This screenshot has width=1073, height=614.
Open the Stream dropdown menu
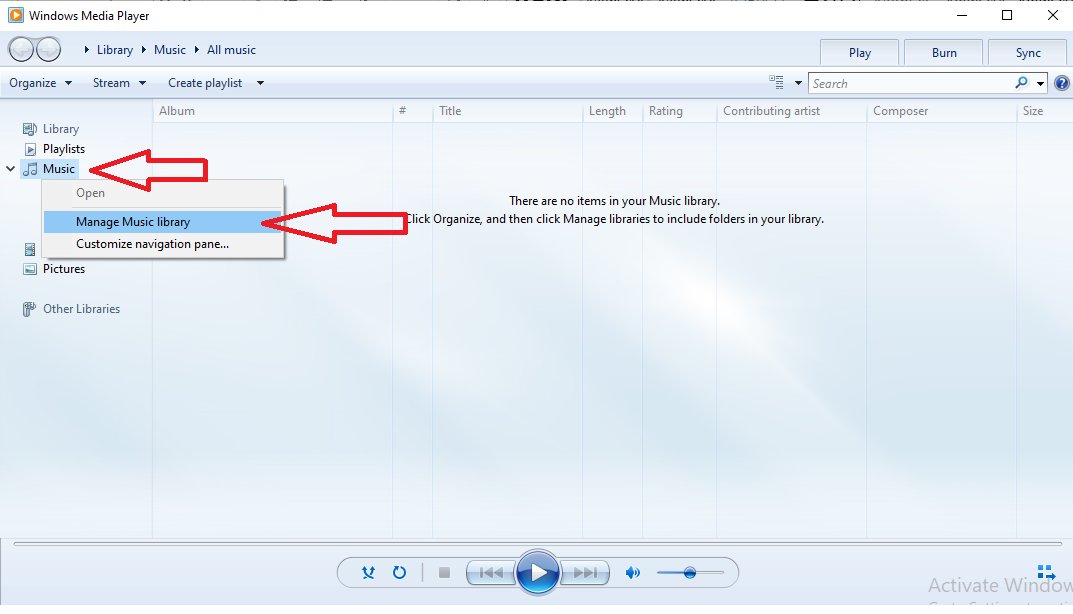pyautogui.click(x=119, y=83)
